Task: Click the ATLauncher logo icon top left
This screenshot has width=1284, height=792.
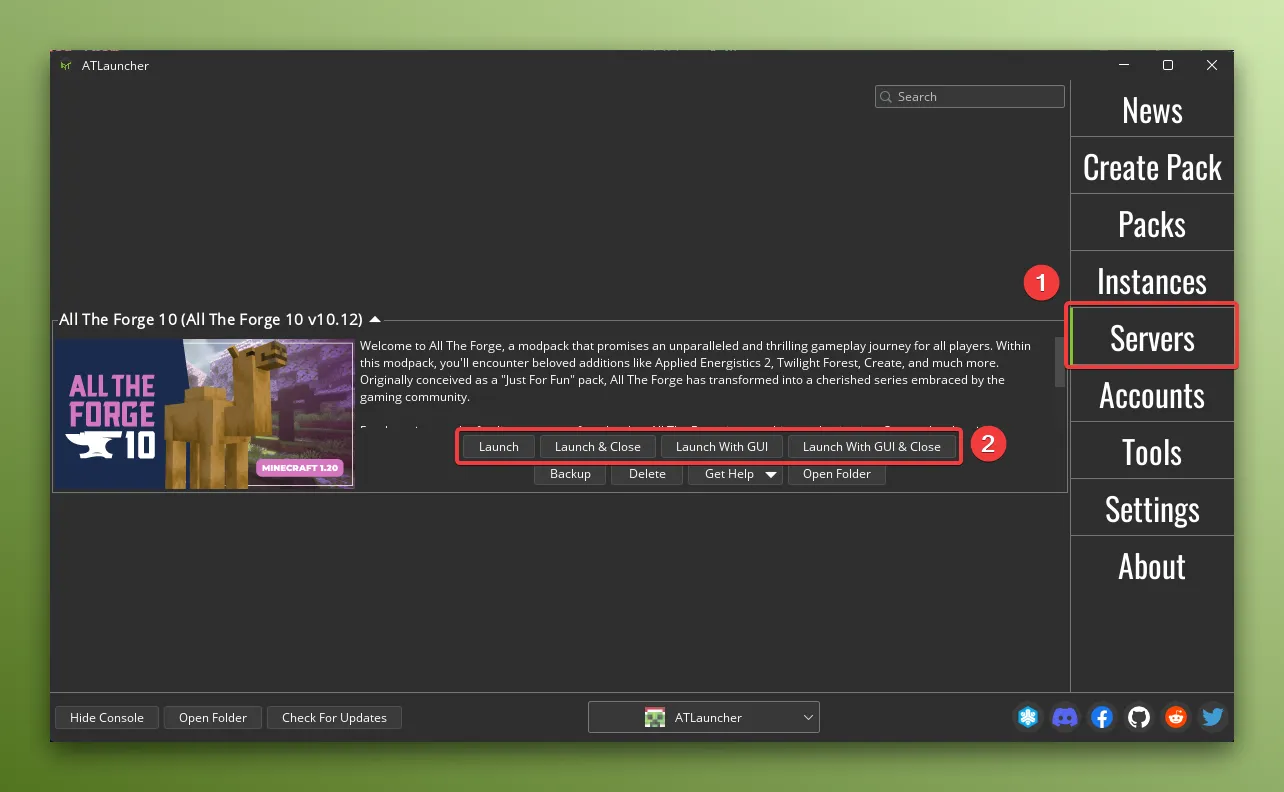Action: [x=66, y=65]
